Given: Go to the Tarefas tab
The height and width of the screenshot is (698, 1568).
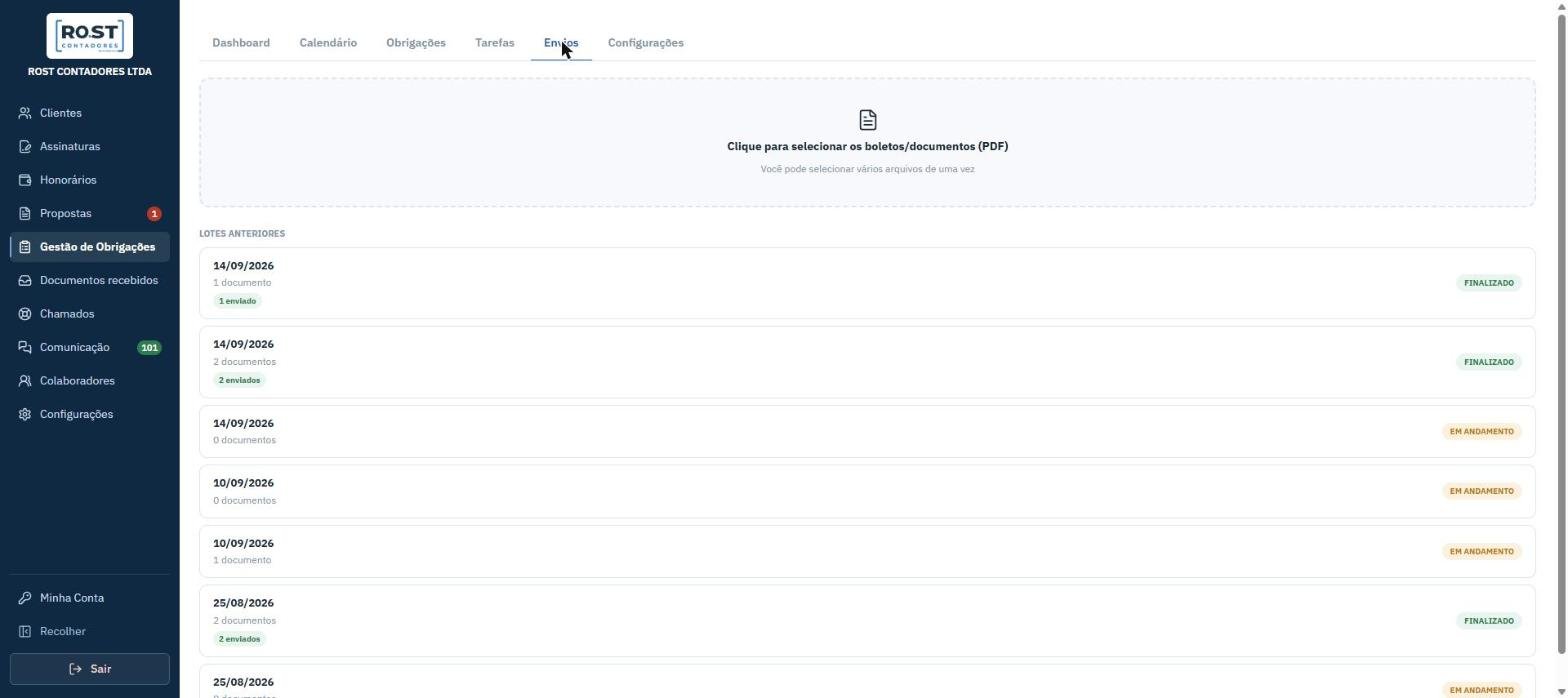Looking at the screenshot, I should coord(495,43).
